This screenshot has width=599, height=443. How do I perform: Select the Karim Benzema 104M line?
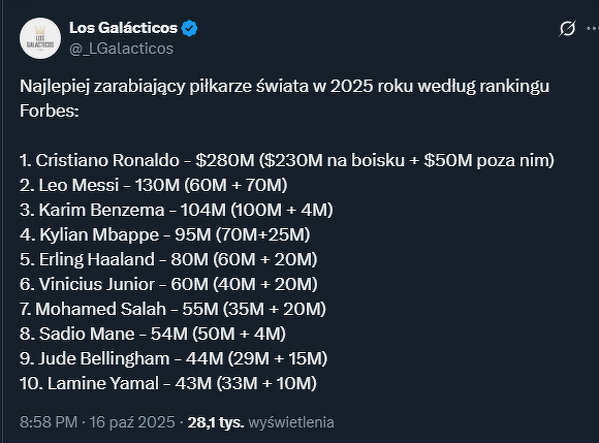click(x=176, y=210)
